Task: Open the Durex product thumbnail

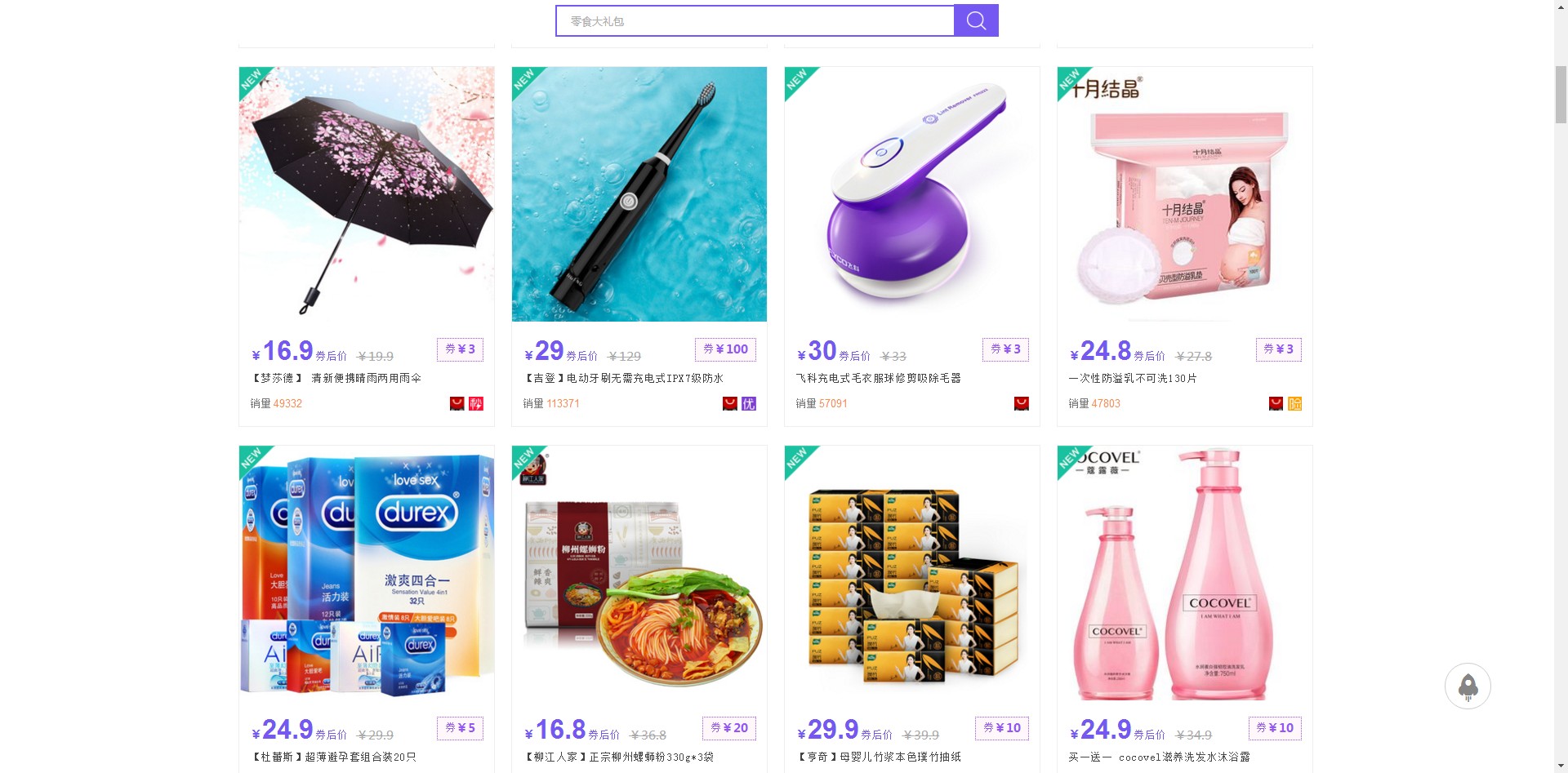Action: 367,573
